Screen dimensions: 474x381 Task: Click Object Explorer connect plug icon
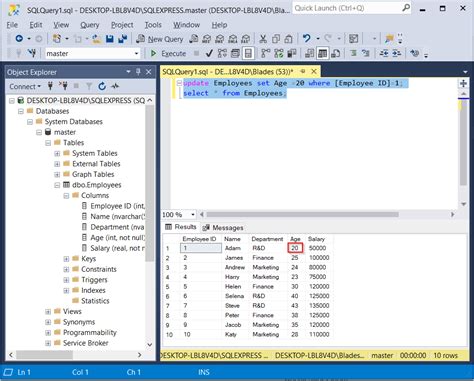pos(50,86)
